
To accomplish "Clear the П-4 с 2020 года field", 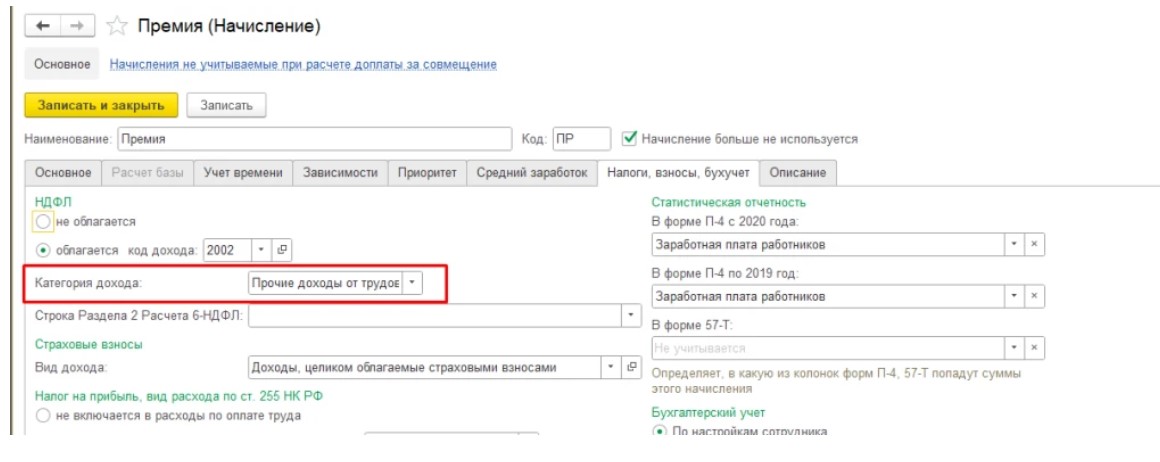I will (x=1035, y=244).
